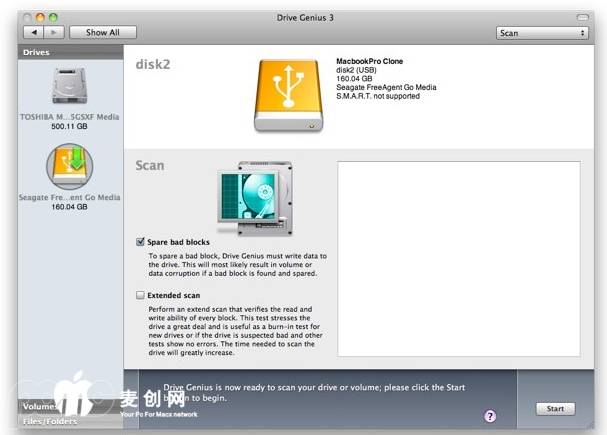Viewport: 607px width, 435px height.
Task: Uncheck the Spare bad blocks checkbox
Action: 141,242
